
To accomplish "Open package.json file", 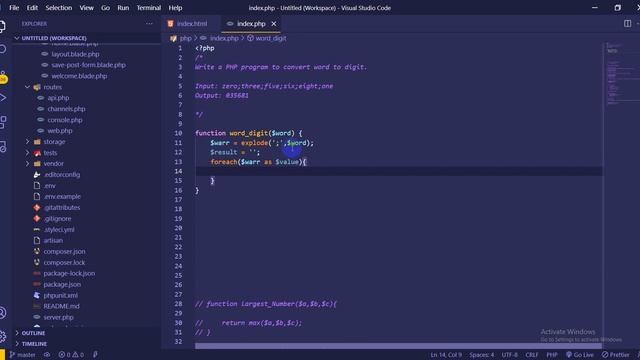I will click(62, 284).
